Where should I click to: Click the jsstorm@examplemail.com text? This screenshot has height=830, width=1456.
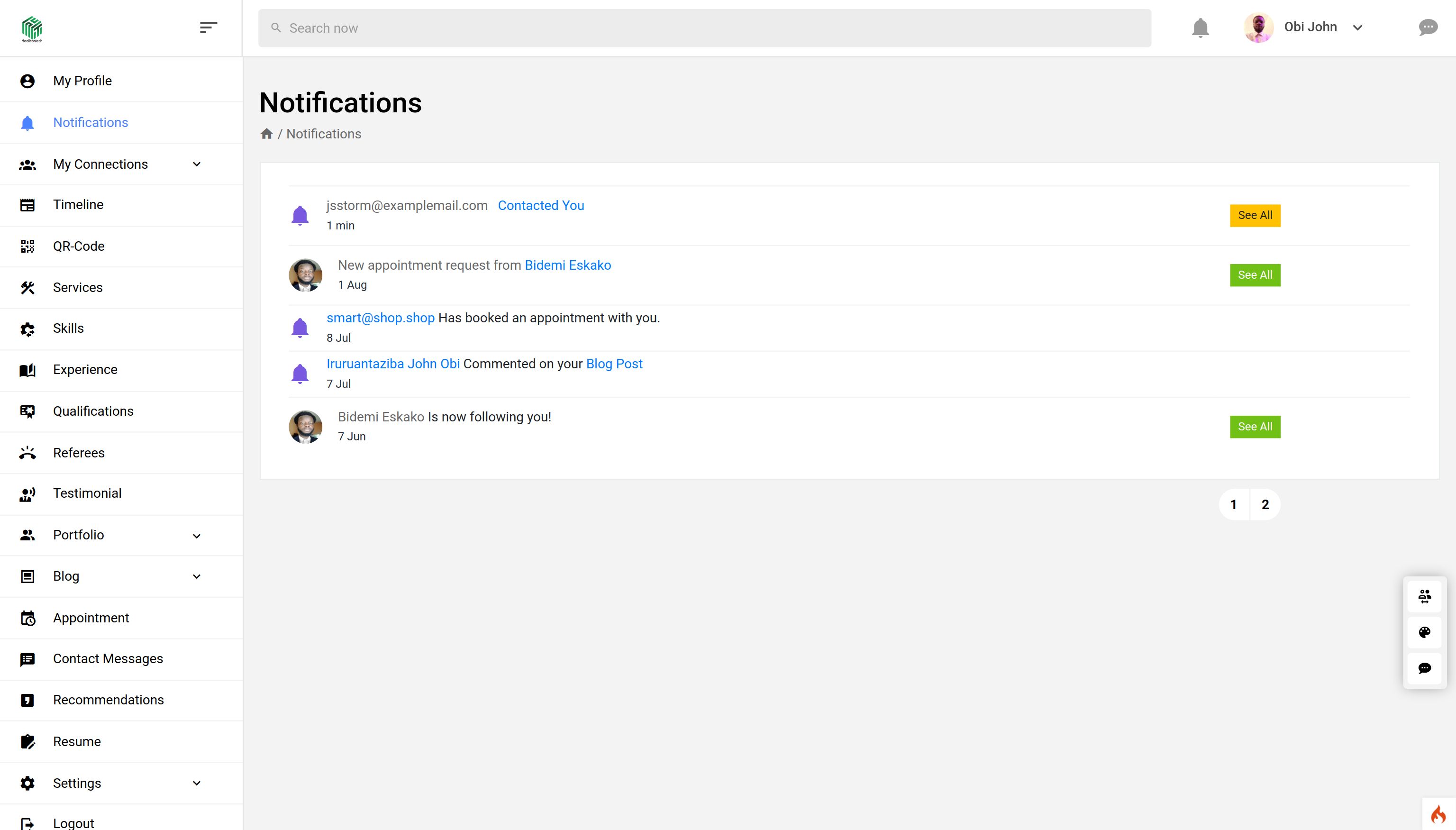(407, 206)
